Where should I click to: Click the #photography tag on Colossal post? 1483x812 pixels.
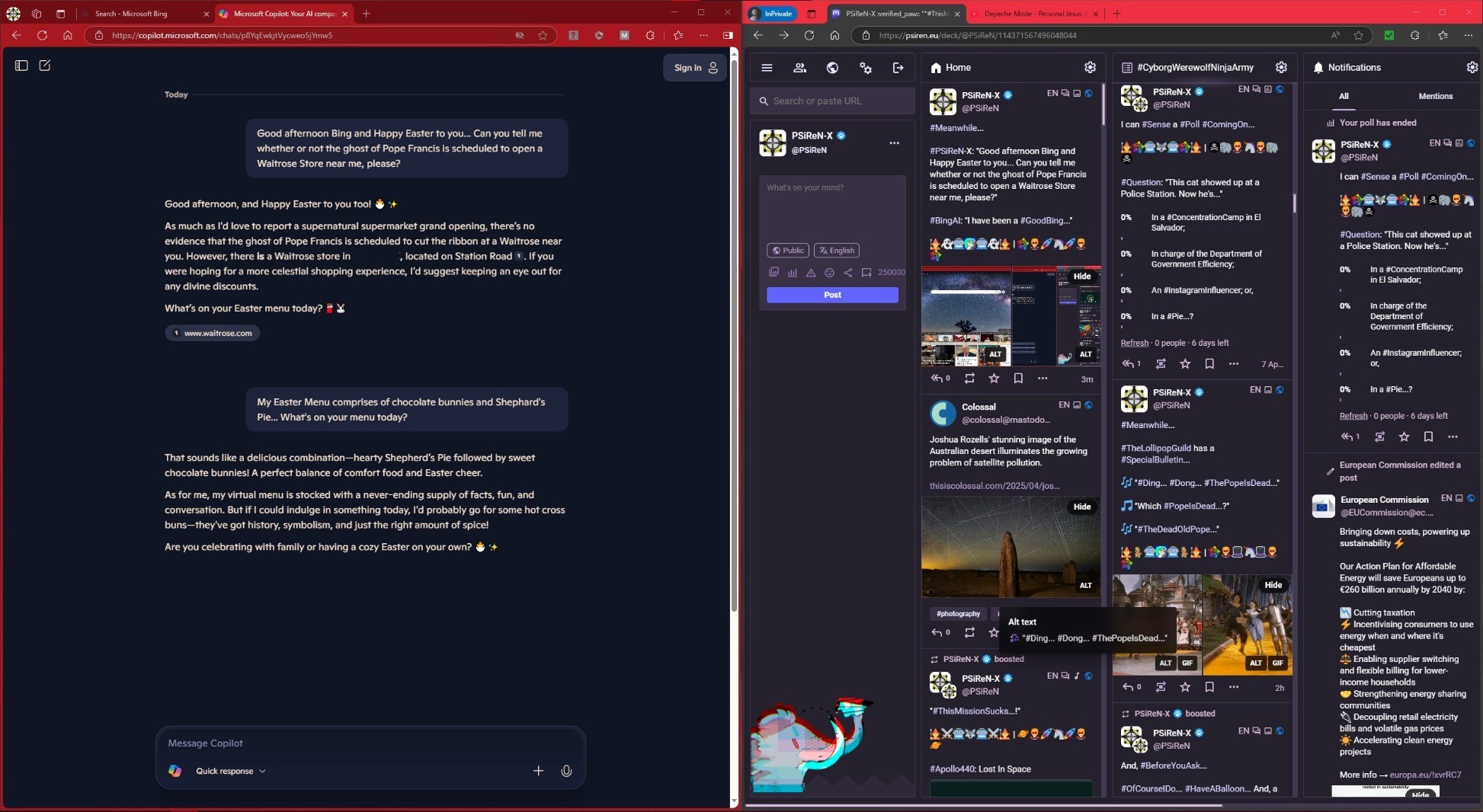pyautogui.click(x=958, y=614)
